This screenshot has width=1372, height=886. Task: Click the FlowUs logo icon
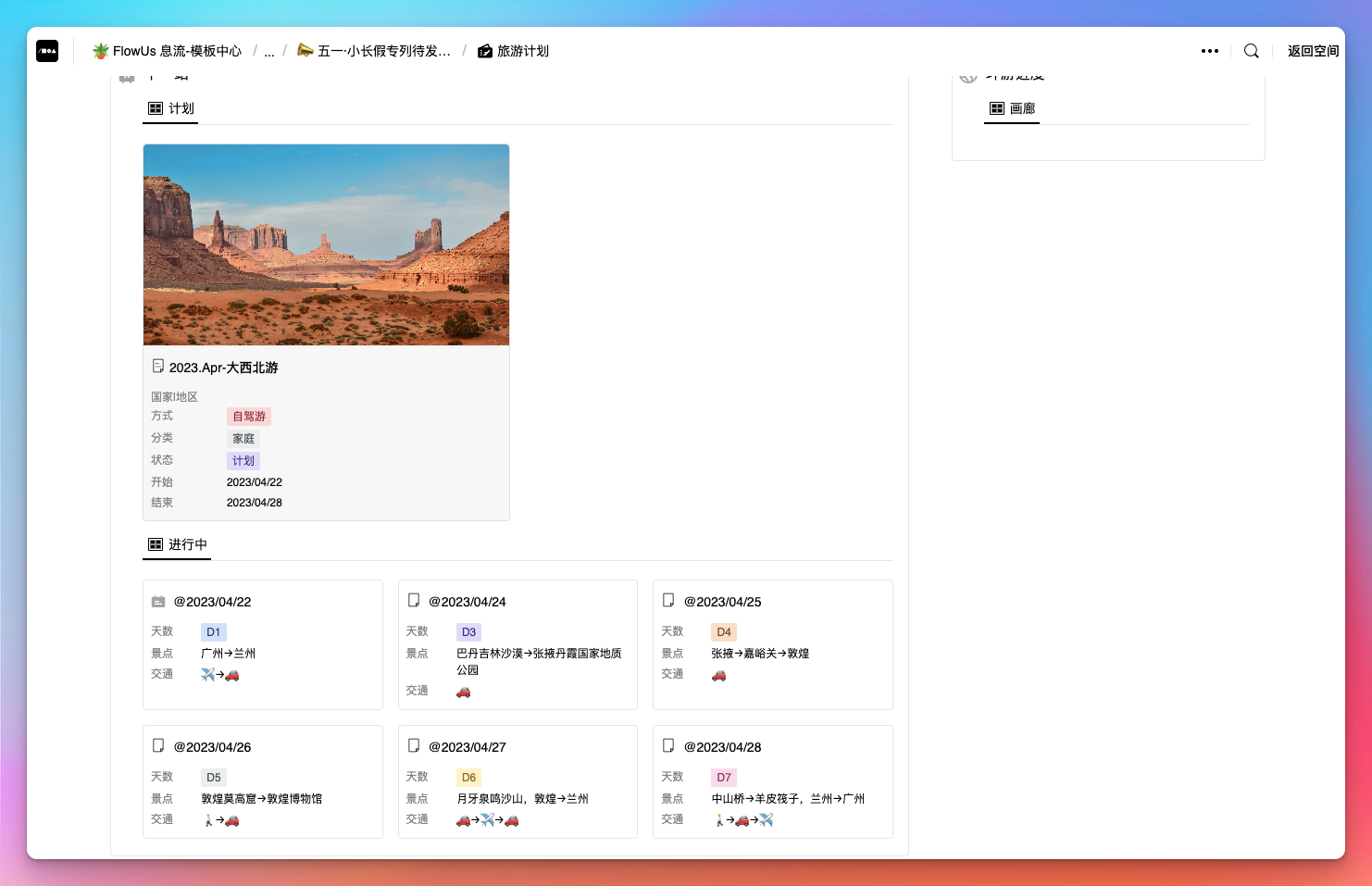click(47, 51)
